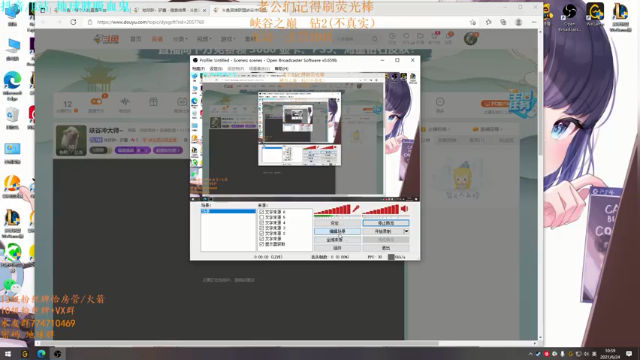This screenshot has height=360, width=640.
Task: Open the Douyu search magnifier icon
Action: click(374, 39)
